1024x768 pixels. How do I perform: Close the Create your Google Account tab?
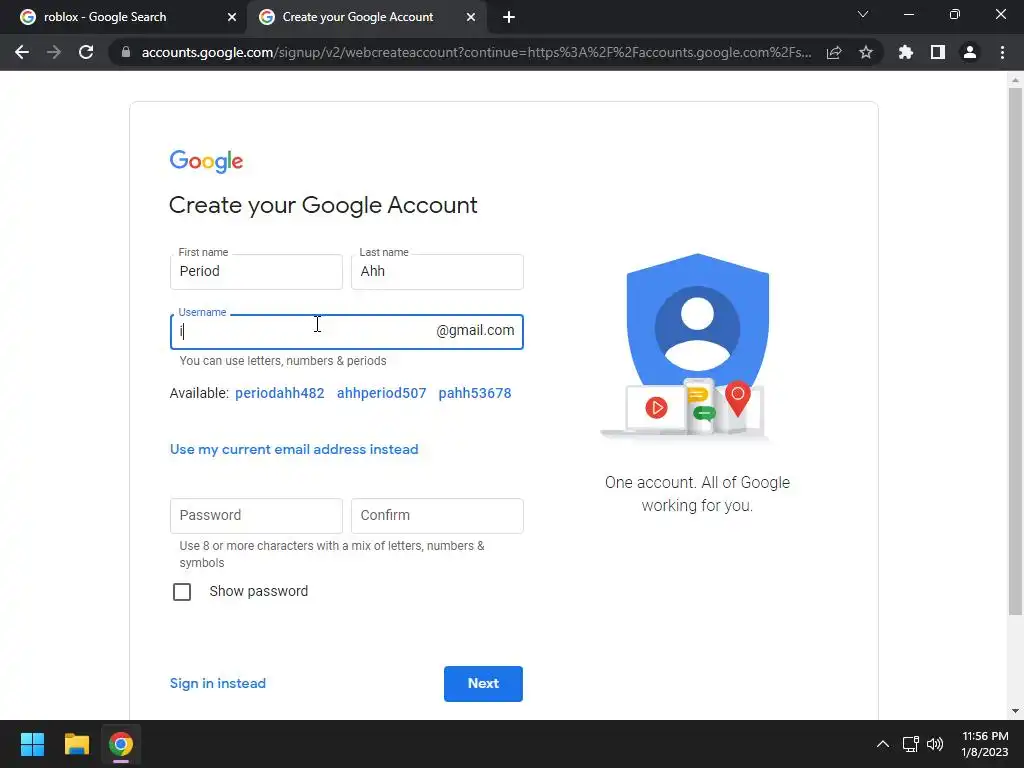(x=471, y=18)
